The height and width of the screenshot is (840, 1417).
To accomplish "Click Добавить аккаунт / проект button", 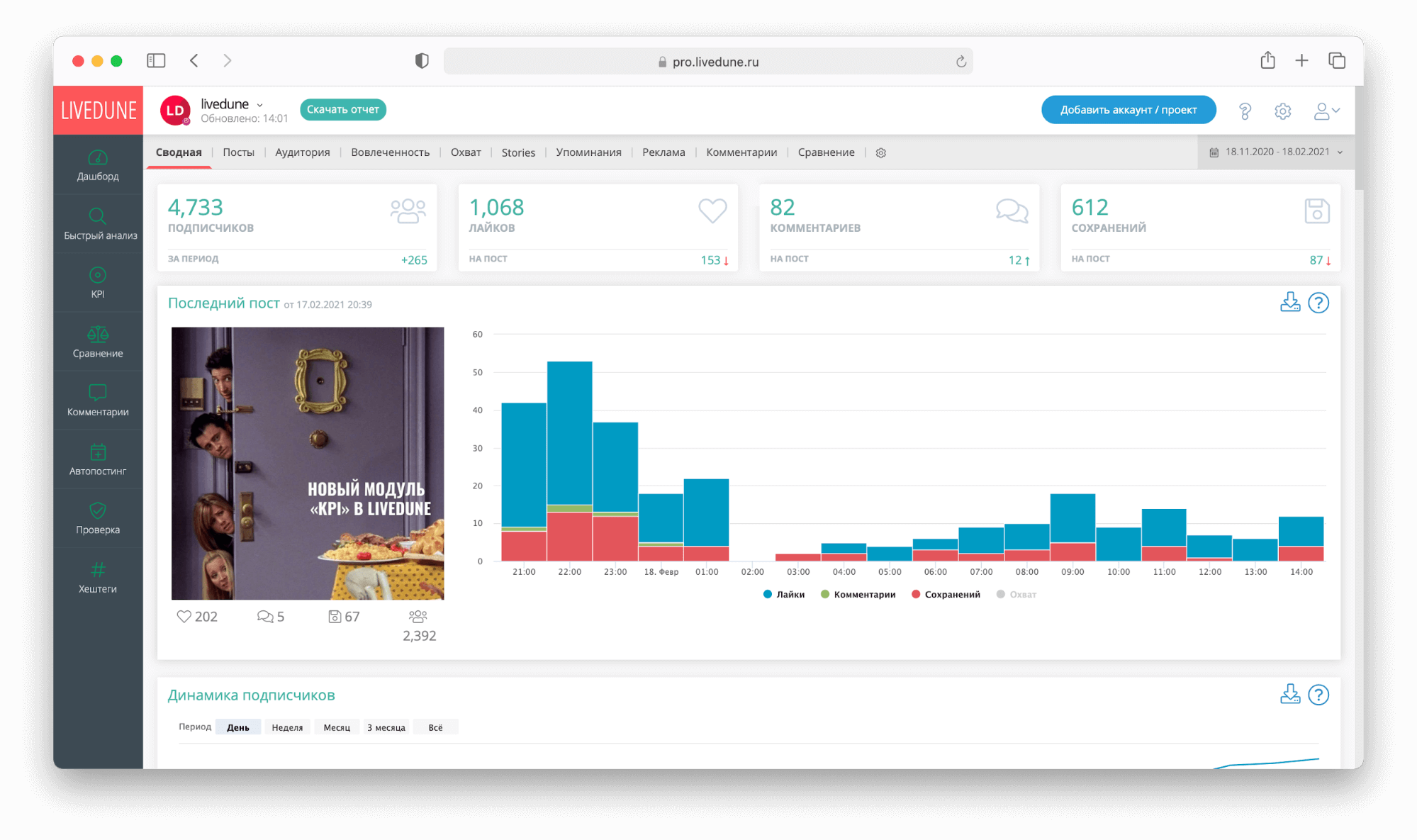I will coord(1128,110).
